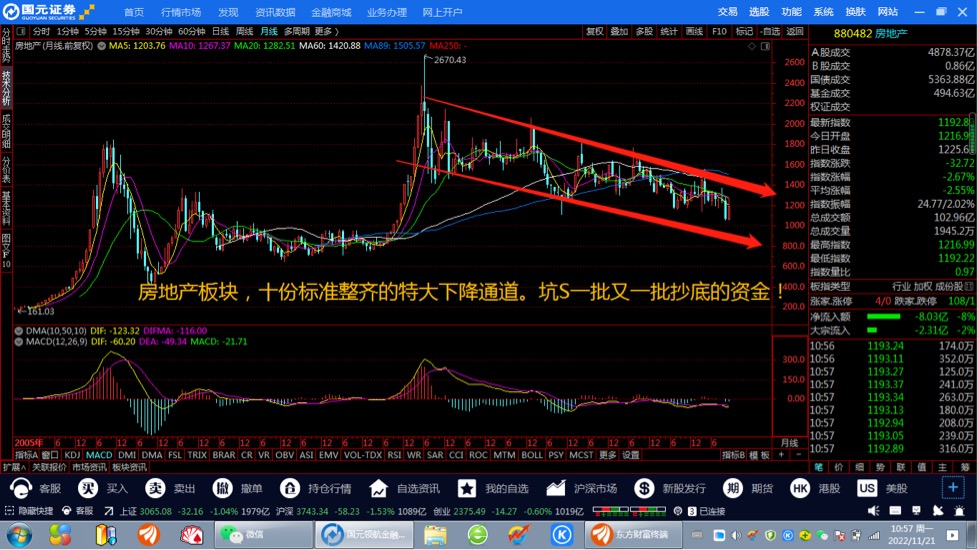Open the 客服 headset shortcut
Image resolution: width=977 pixels, height=550 pixels.
coord(21,488)
